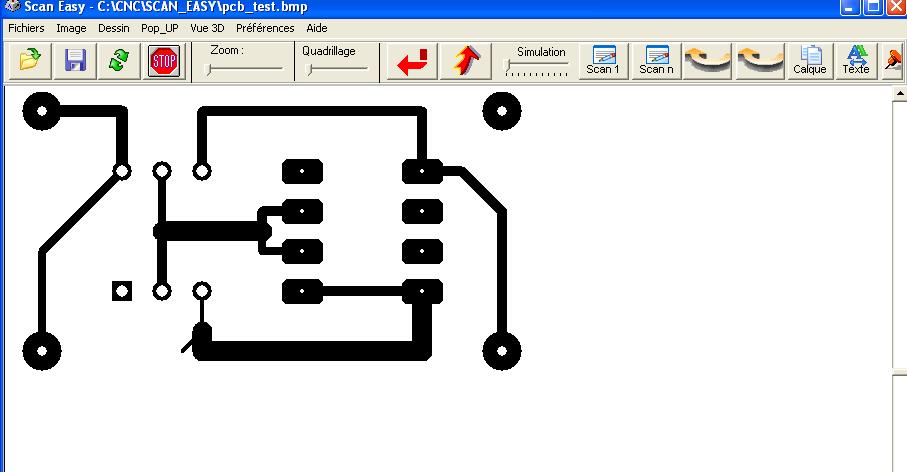Click the bottom-right round pad of the PCB
This screenshot has height=472, width=907.
pos(502,351)
